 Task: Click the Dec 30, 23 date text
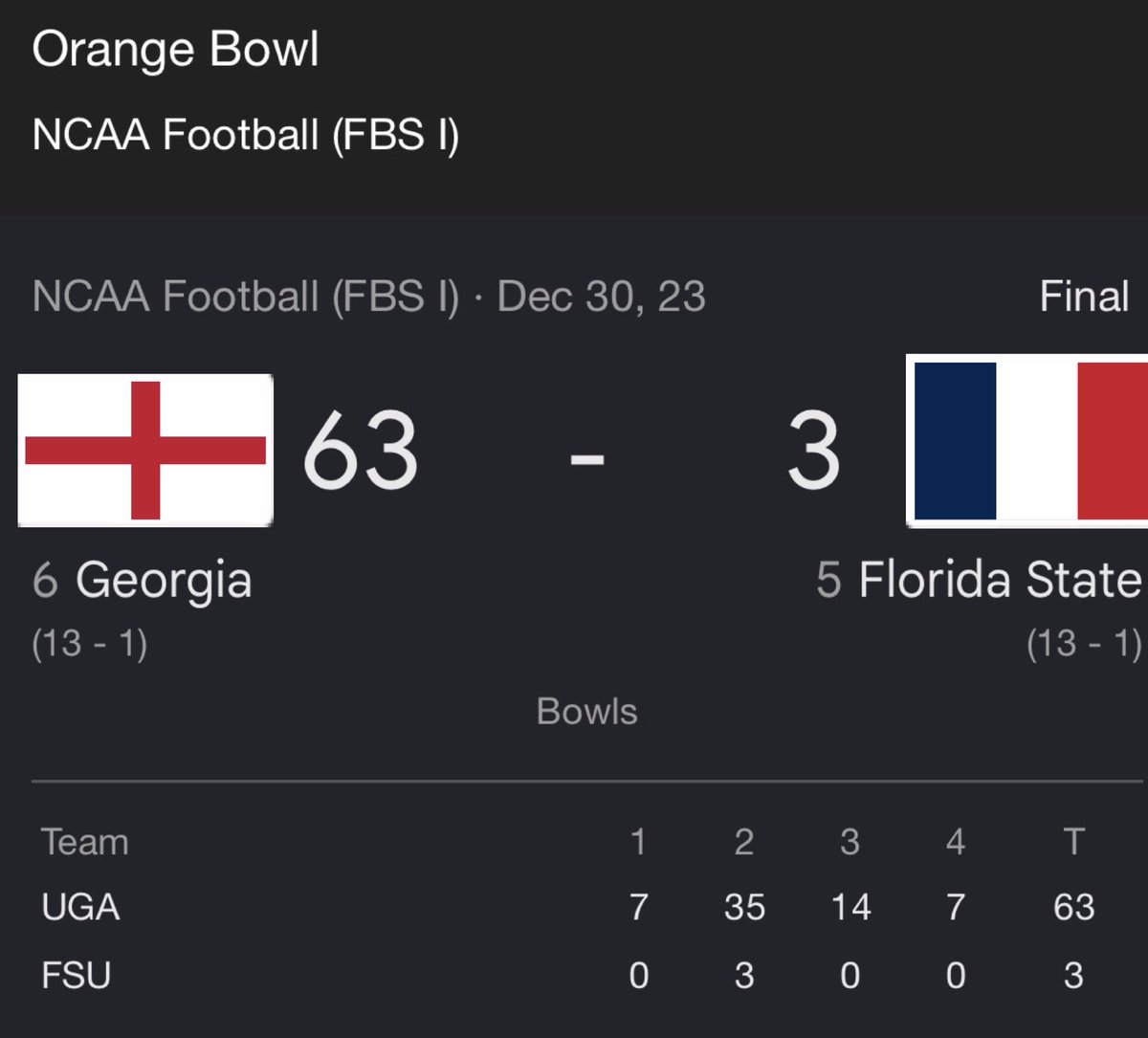click(x=602, y=297)
